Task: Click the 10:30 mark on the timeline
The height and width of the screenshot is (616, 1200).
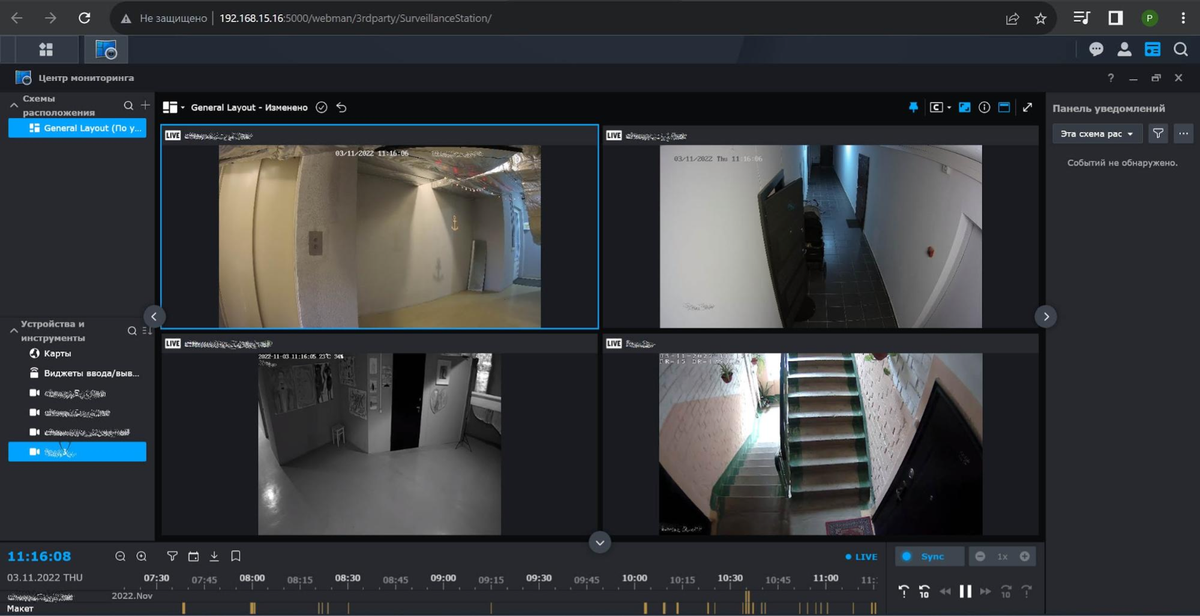Action: (x=730, y=578)
